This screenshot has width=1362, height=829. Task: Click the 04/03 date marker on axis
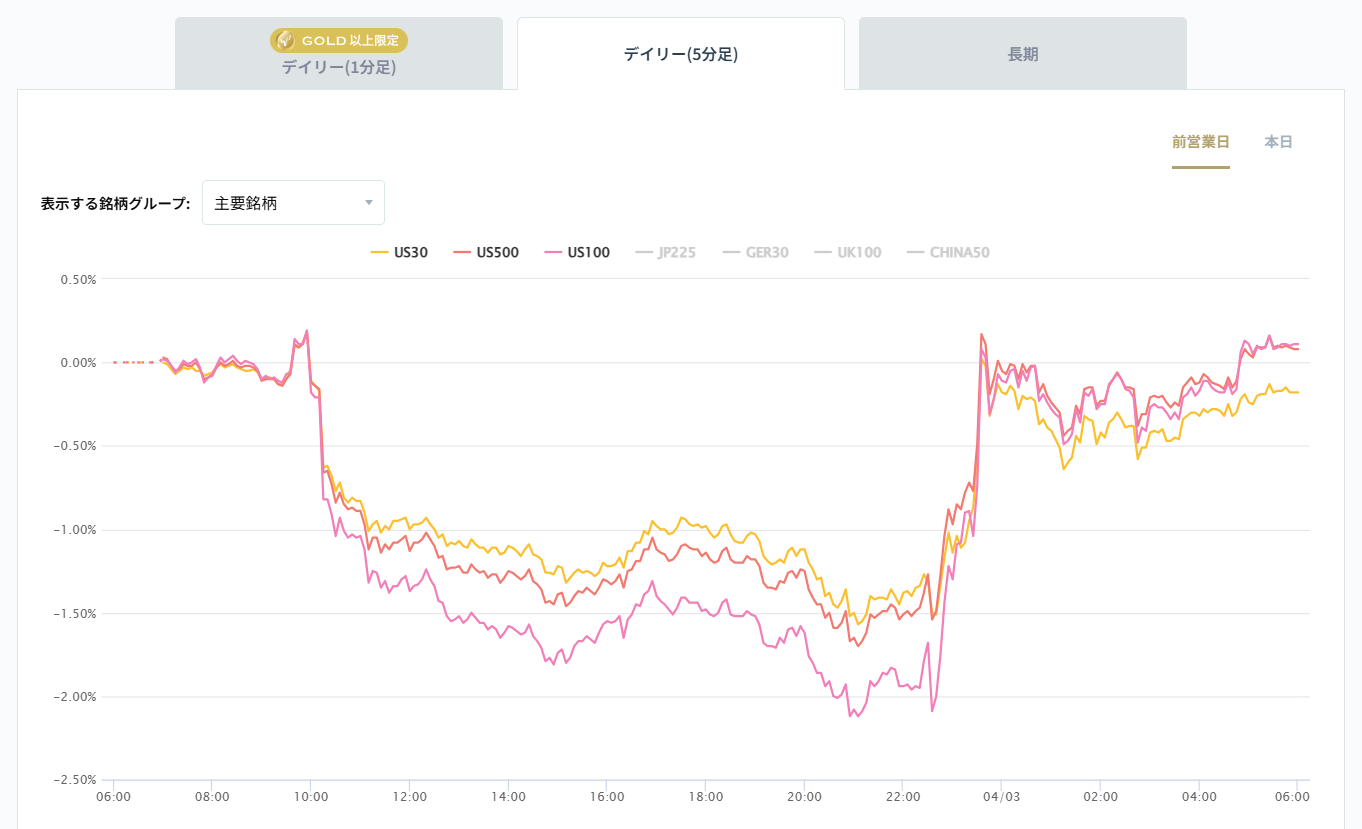[x=1002, y=797]
